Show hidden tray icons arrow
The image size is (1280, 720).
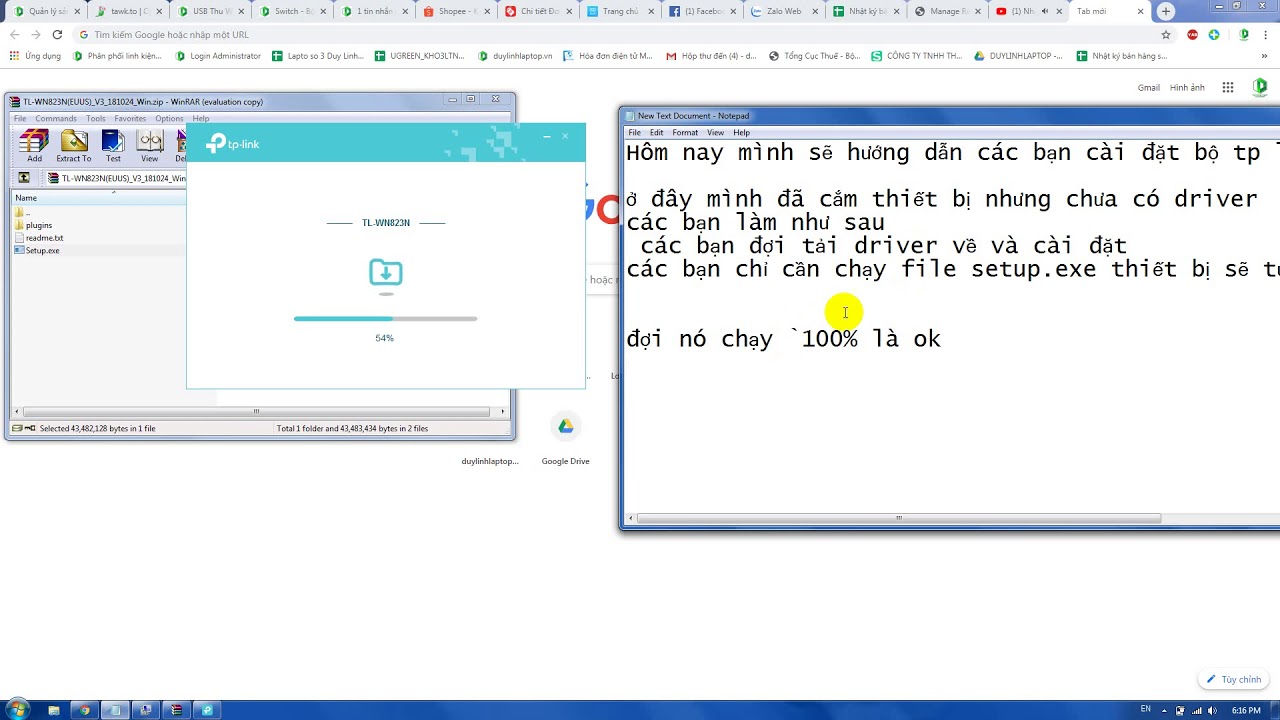1164,710
